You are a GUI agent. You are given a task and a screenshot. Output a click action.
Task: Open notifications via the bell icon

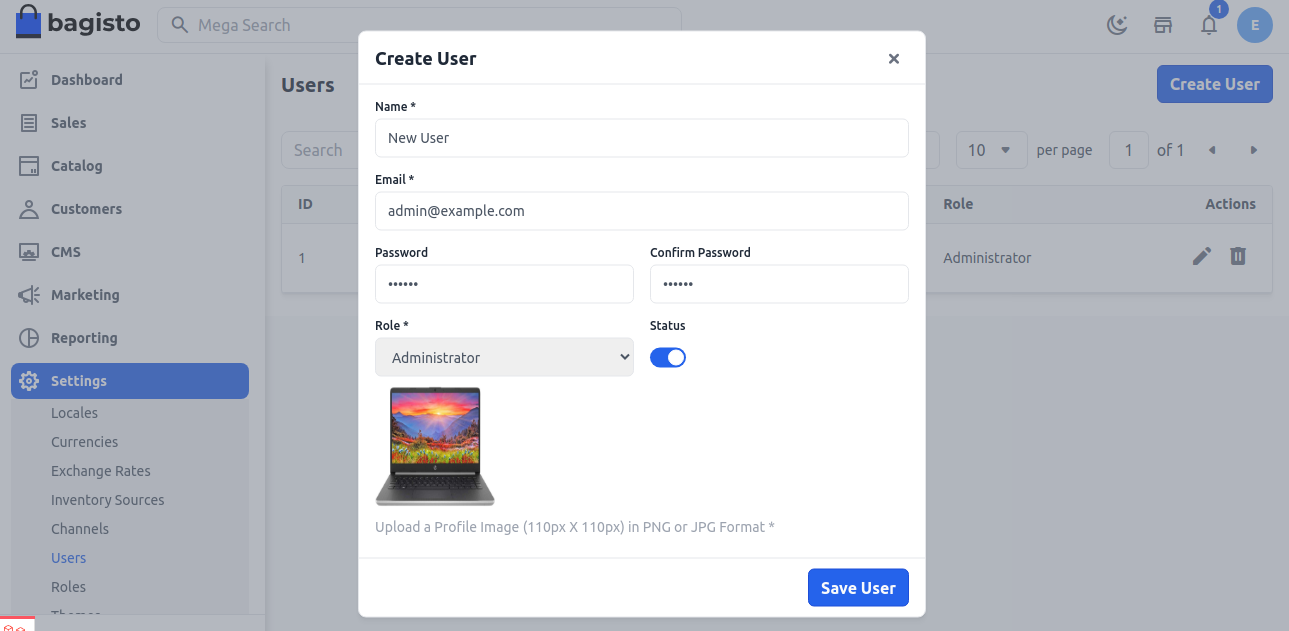pyautogui.click(x=1208, y=25)
